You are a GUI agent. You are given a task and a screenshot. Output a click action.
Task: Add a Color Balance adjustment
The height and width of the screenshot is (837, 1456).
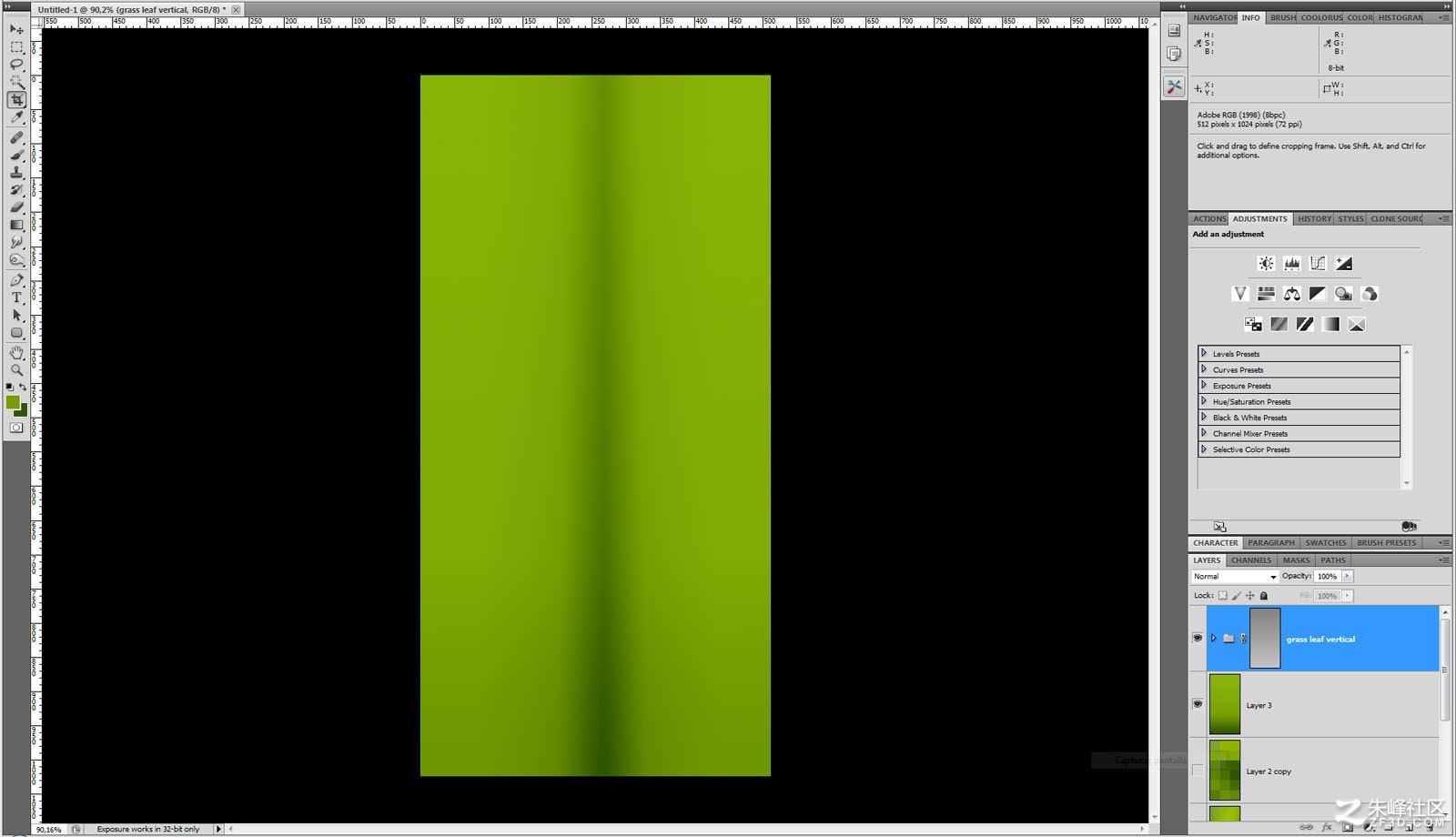point(1291,293)
